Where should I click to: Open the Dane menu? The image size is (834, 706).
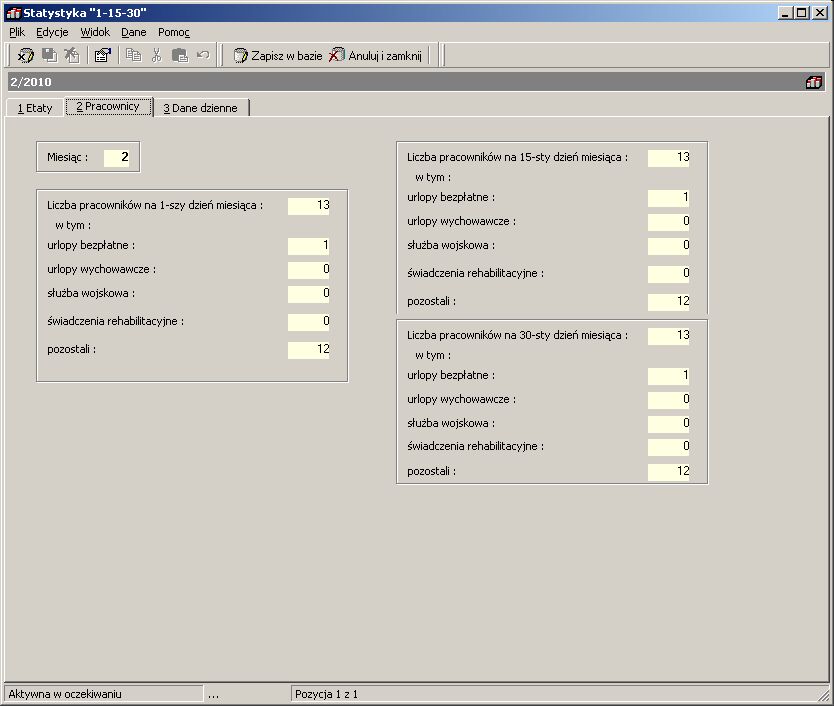coord(134,32)
